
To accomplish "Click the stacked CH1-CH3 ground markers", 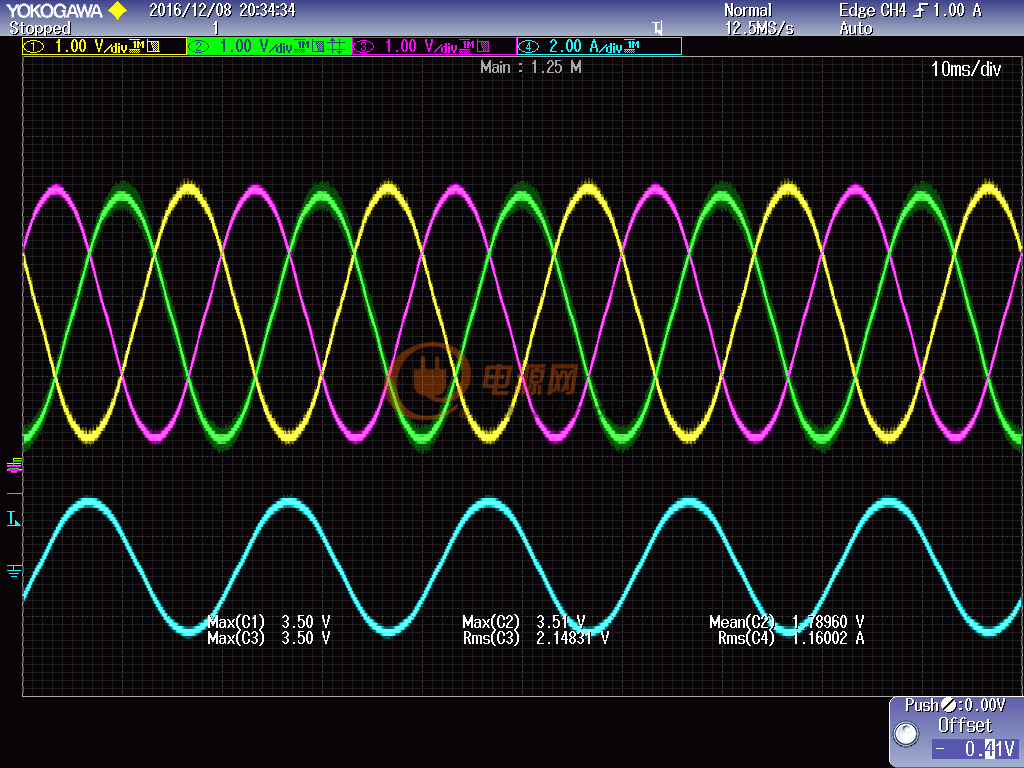I will (x=14, y=465).
